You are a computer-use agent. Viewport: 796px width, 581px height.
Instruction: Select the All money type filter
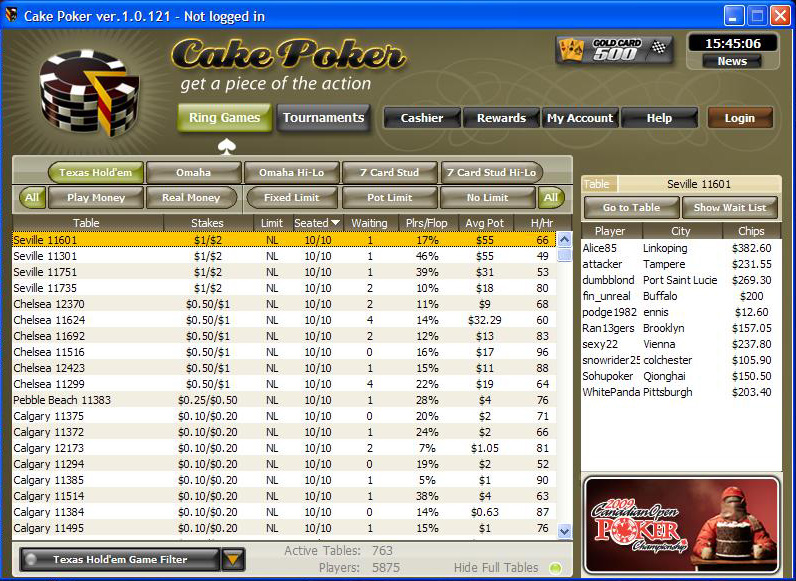click(x=32, y=198)
